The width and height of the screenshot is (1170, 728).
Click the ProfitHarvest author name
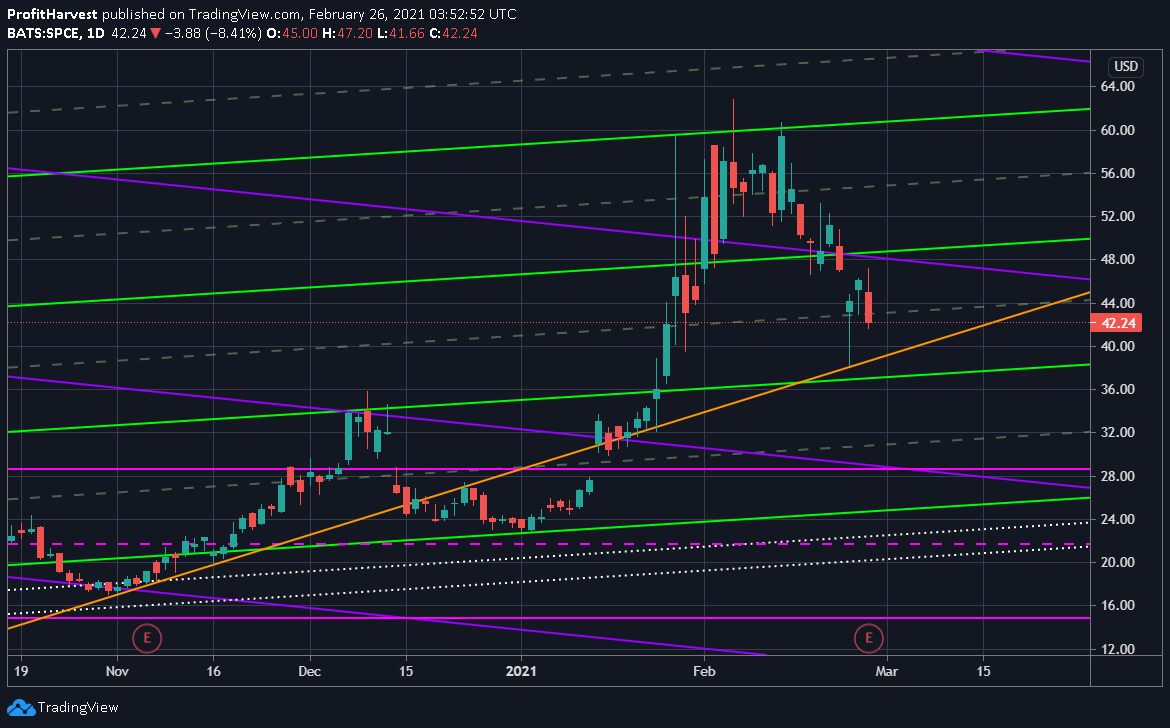52,14
